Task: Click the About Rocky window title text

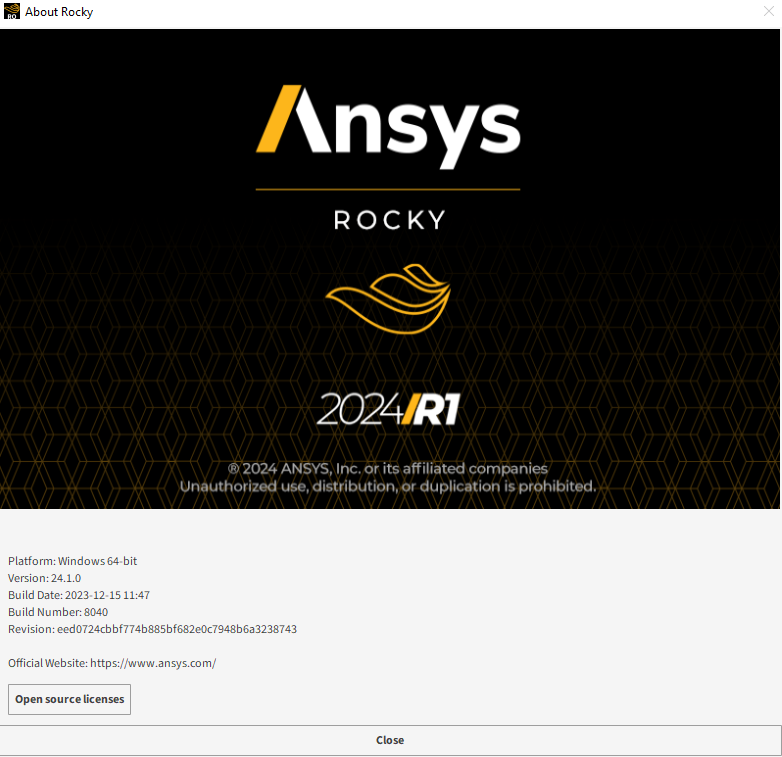Action: [x=59, y=11]
